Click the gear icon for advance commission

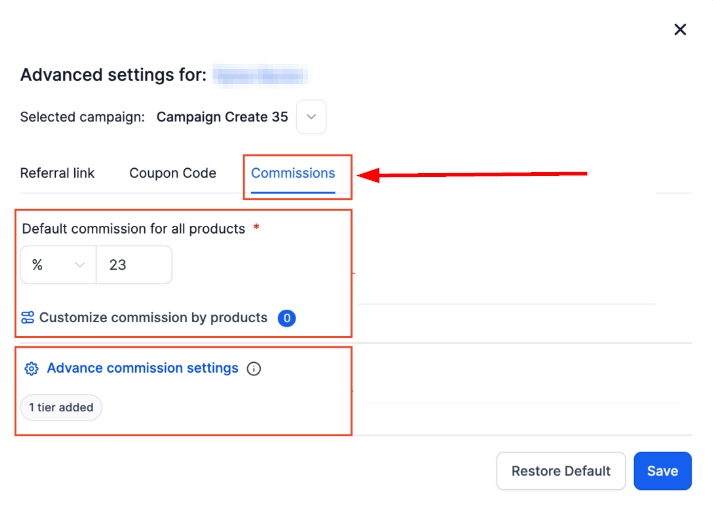coord(31,369)
